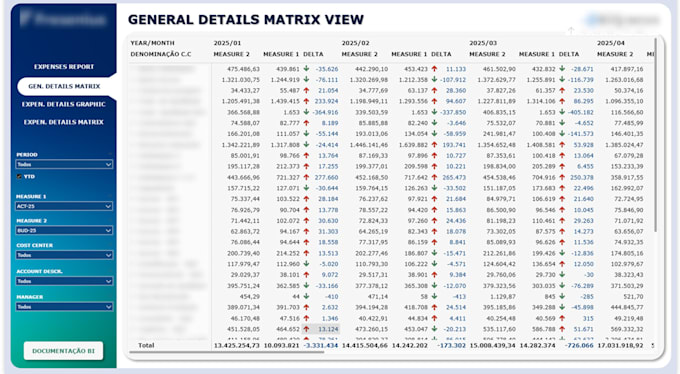
Task: Open the MEASURE 1 dropdown showing ACT-25
Action: point(64,206)
